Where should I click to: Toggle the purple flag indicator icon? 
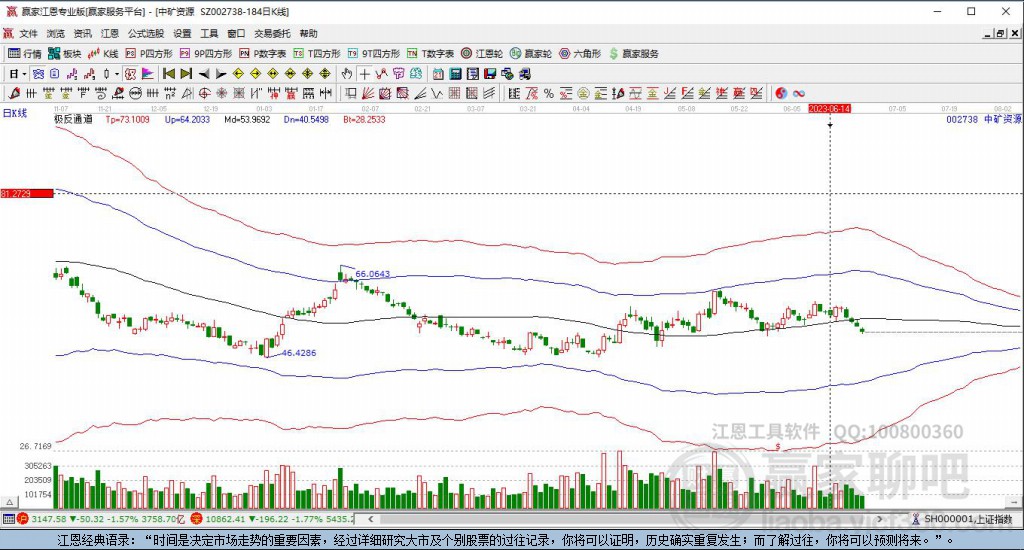(x=148, y=74)
